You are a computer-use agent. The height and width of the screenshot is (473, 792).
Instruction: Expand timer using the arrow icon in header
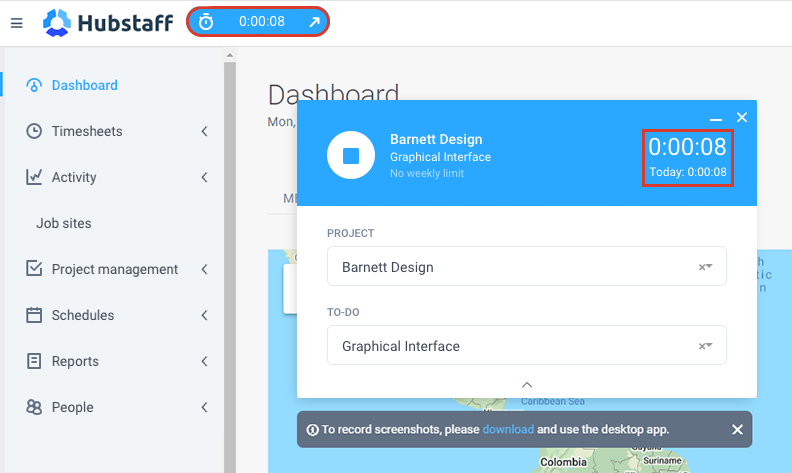tap(314, 22)
